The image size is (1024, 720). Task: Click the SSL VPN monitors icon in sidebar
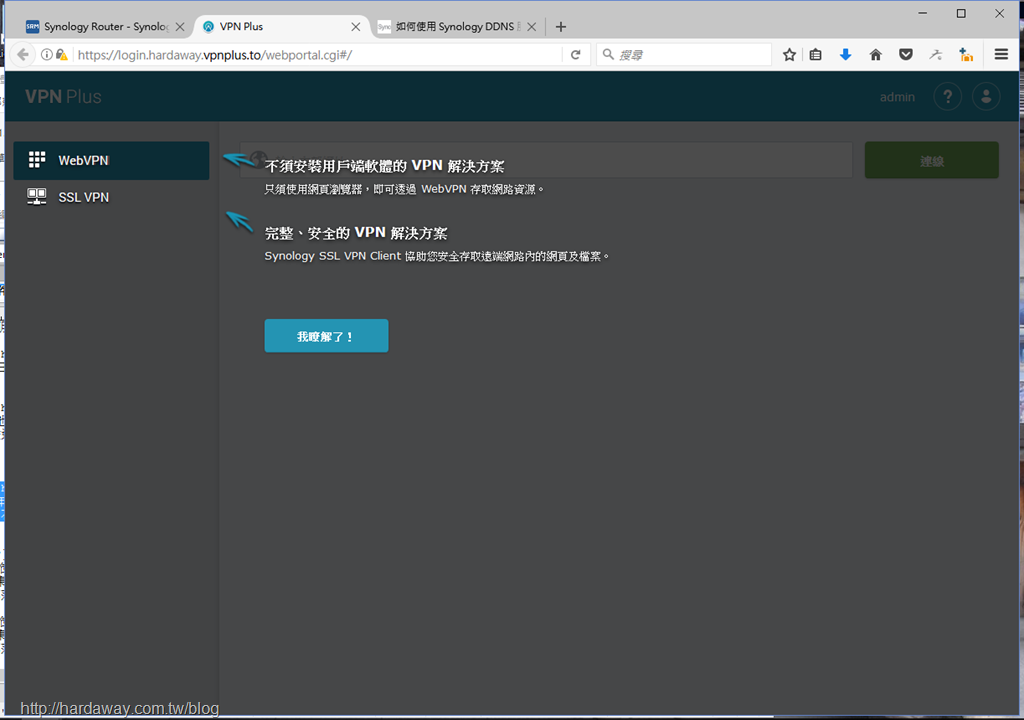pos(37,197)
